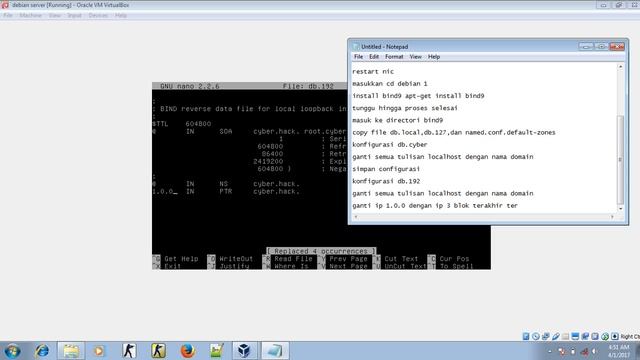Open Action Center flag in system tray
Viewport: 640px width, 360px height.
point(562,351)
